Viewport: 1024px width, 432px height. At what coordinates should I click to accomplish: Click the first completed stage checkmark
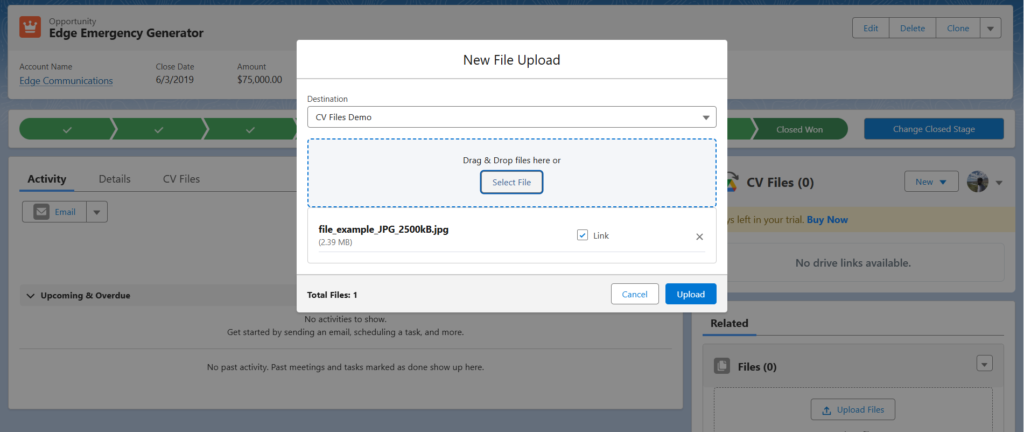tap(67, 129)
